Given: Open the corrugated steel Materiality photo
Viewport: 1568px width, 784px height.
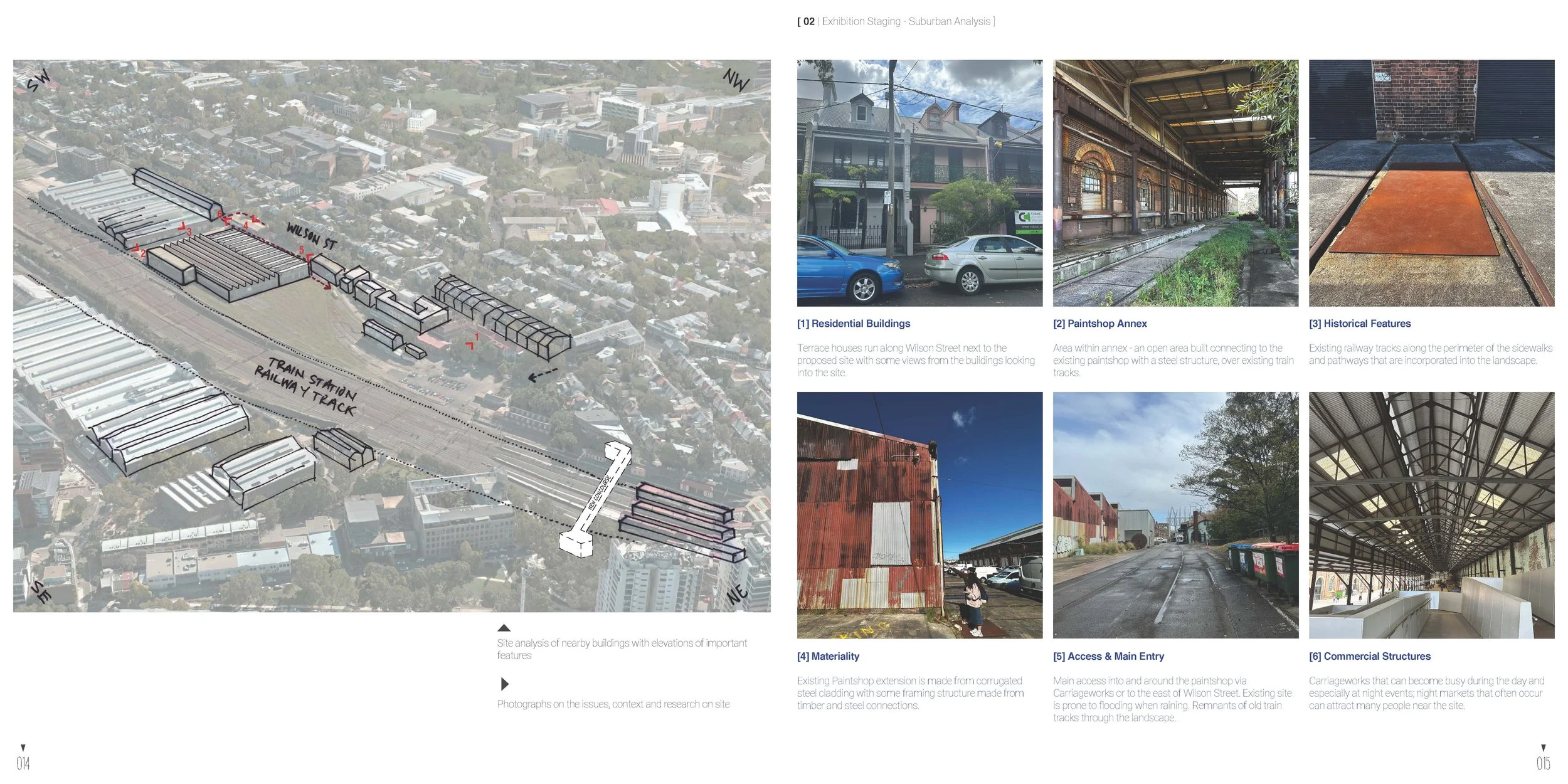Looking at the screenshot, I should click(919, 515).
